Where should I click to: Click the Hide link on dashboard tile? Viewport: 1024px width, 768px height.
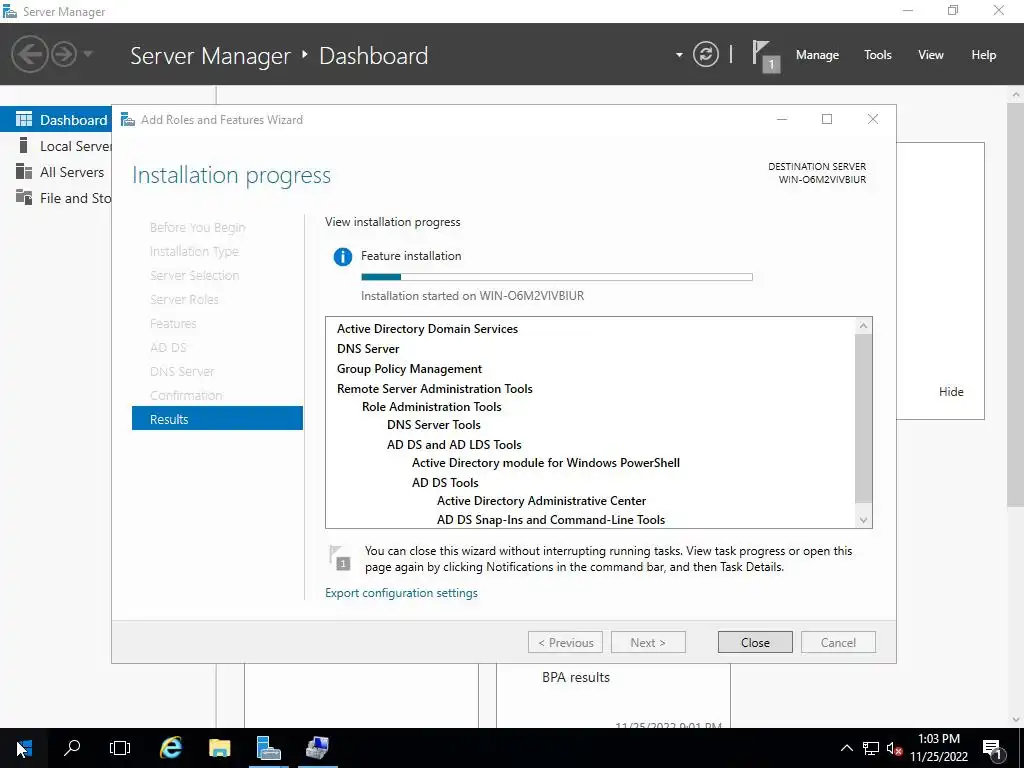click(951, 392)
